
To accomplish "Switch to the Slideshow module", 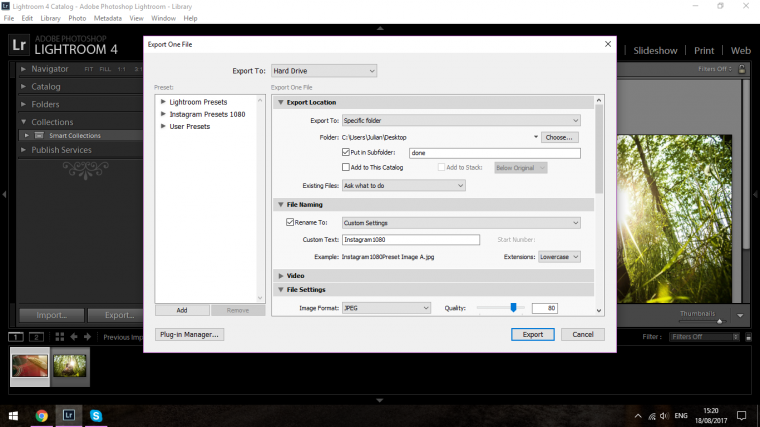I will pos(655,50).
